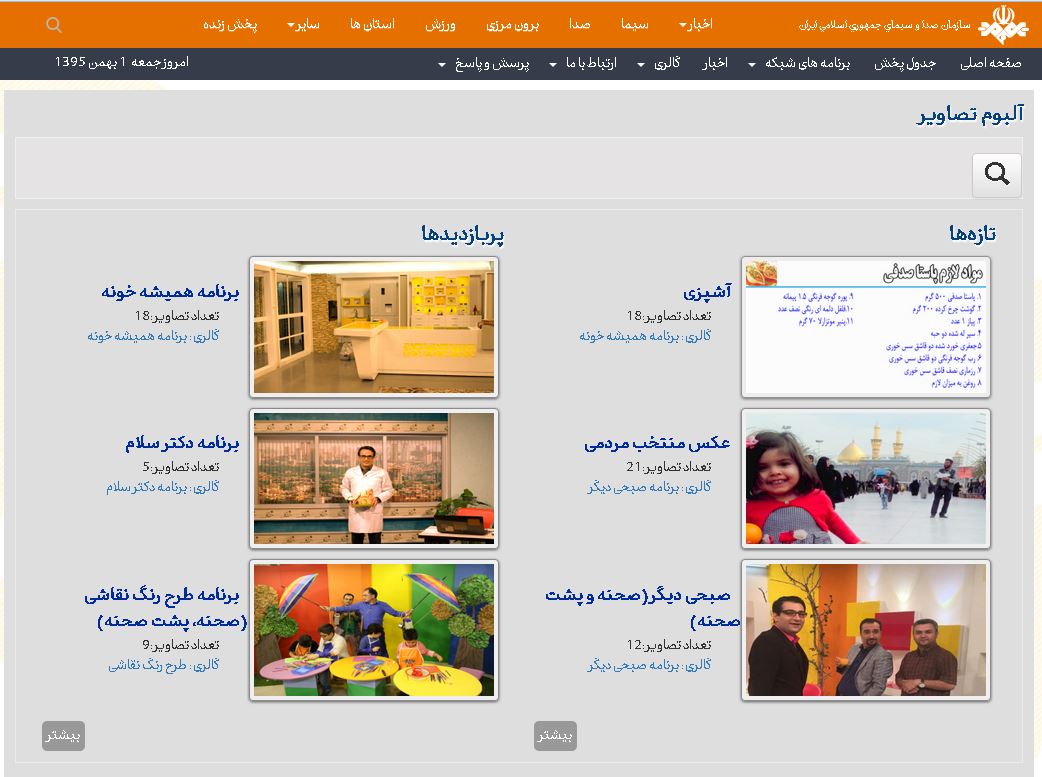Open the برنامه دکتر سلام thumbnail
The image size is (1042, 777).
[374, 479]
